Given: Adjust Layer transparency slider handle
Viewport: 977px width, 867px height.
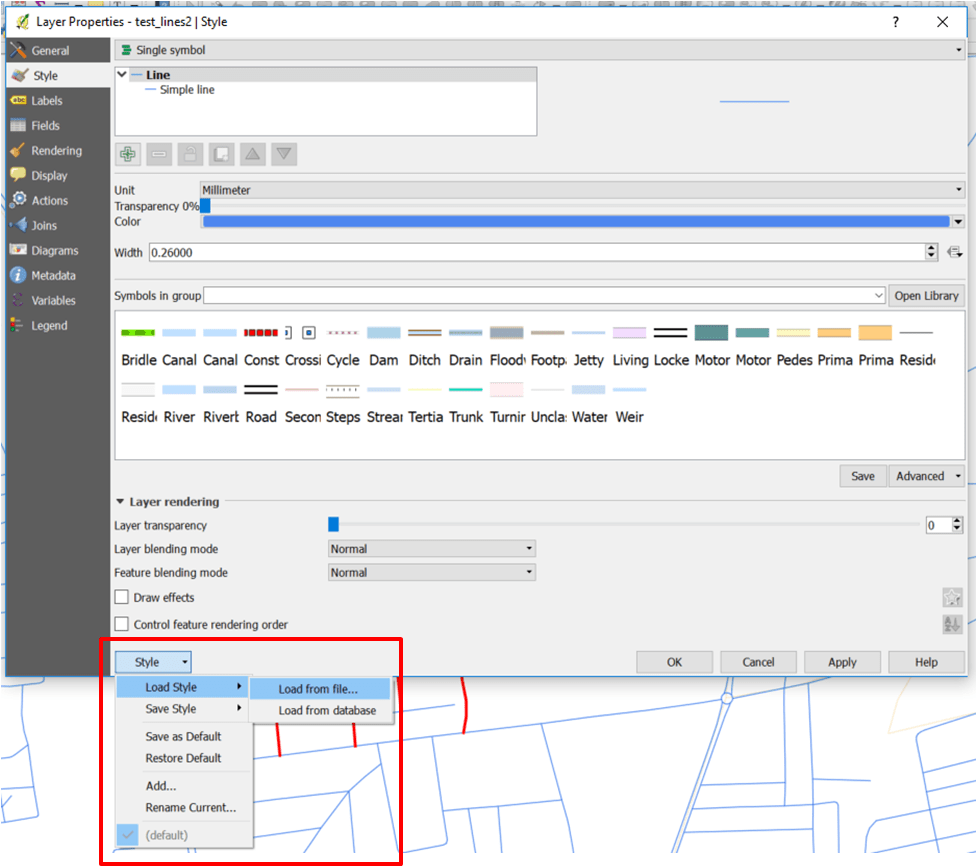Looking at the screenshot, I should click(x=333, y=524).
